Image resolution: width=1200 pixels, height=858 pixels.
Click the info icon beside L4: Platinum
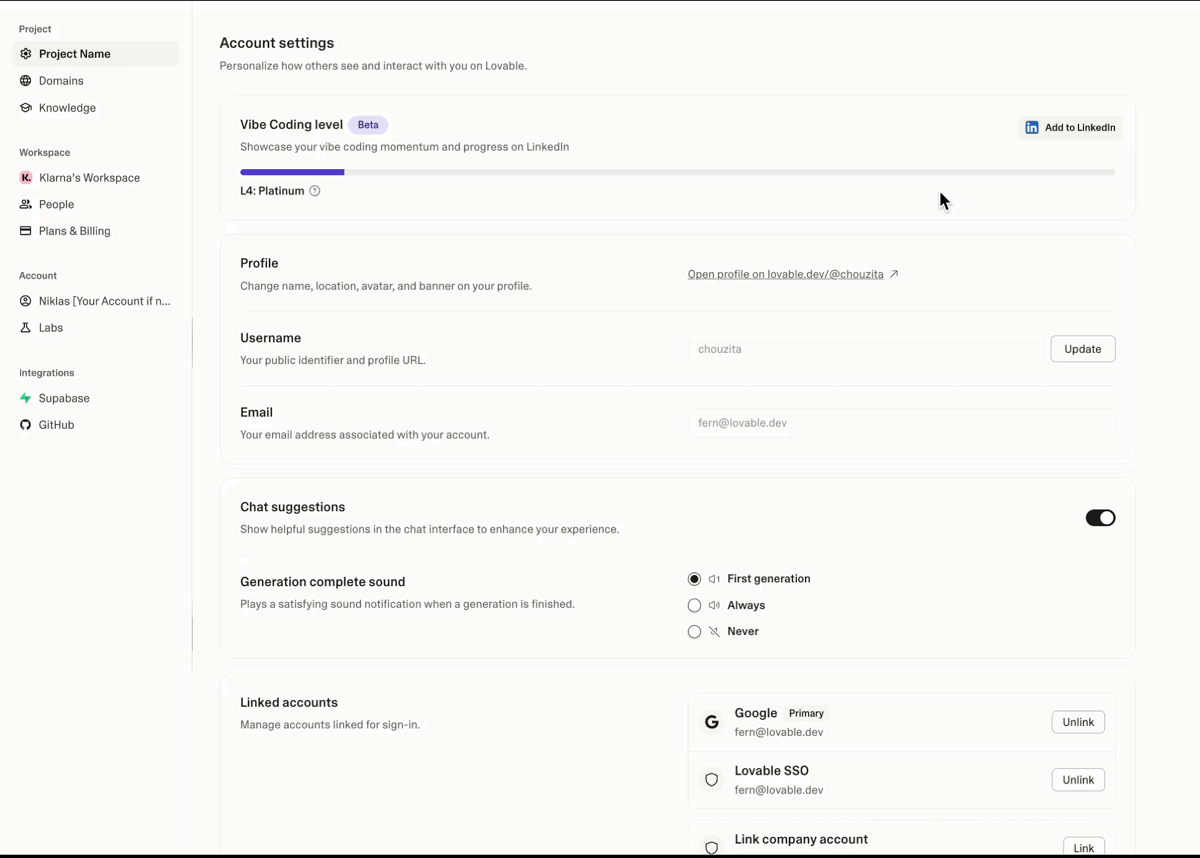(x=315, y=190)
